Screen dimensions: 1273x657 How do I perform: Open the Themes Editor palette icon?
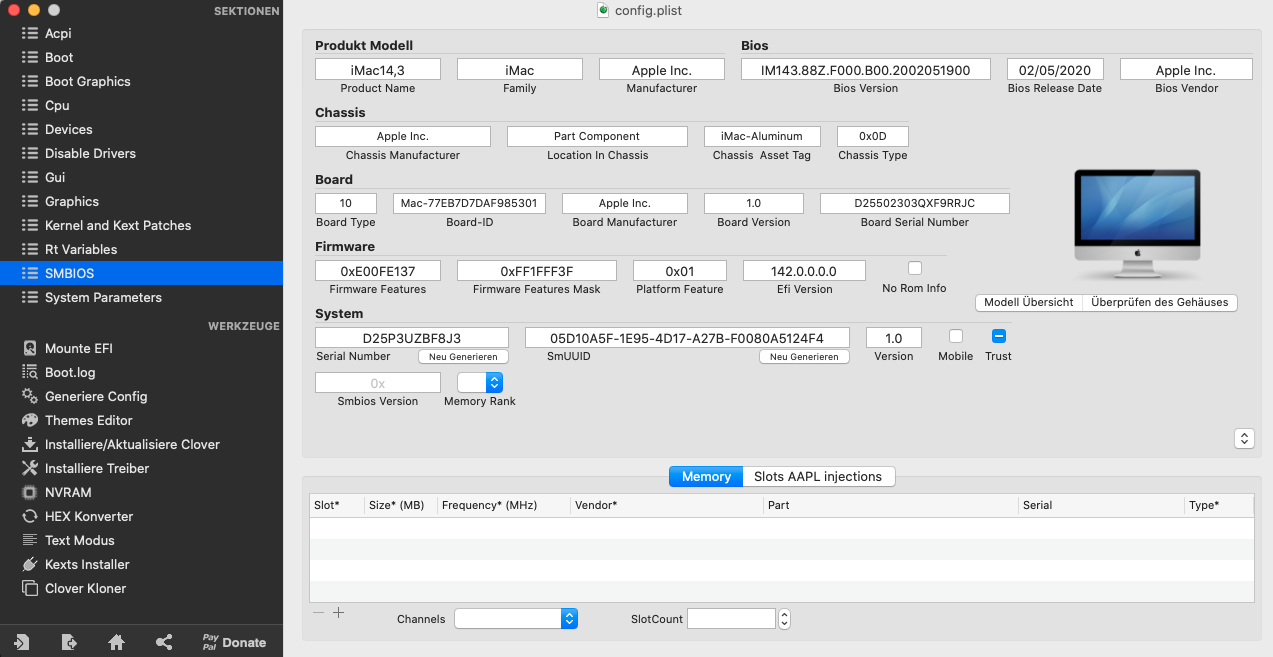(29, 421)
